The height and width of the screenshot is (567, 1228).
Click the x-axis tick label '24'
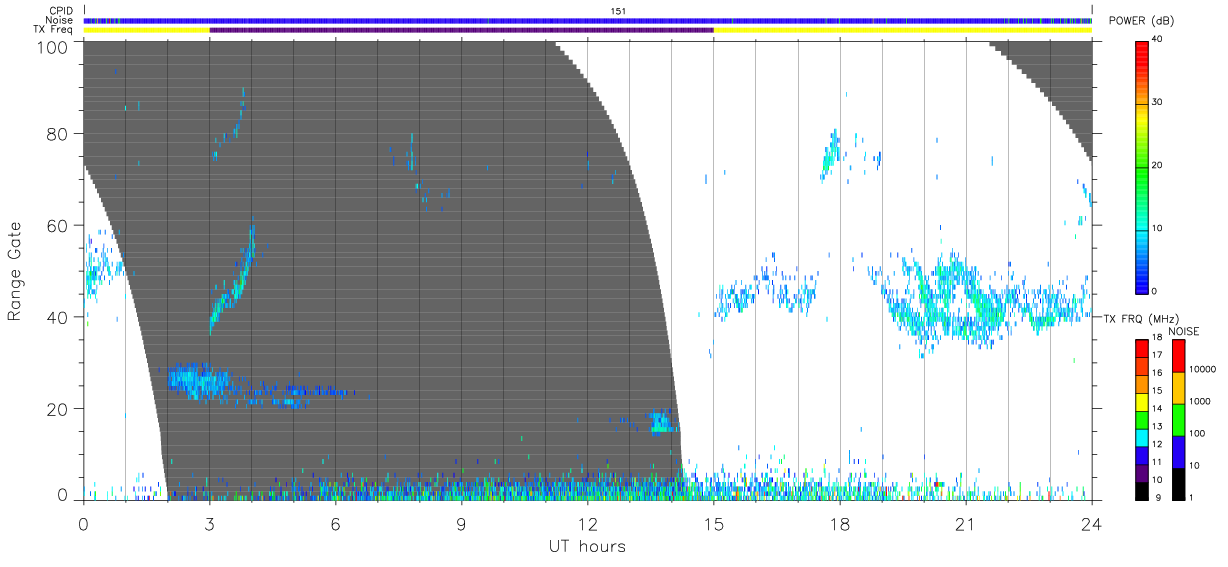point(1091,523)
